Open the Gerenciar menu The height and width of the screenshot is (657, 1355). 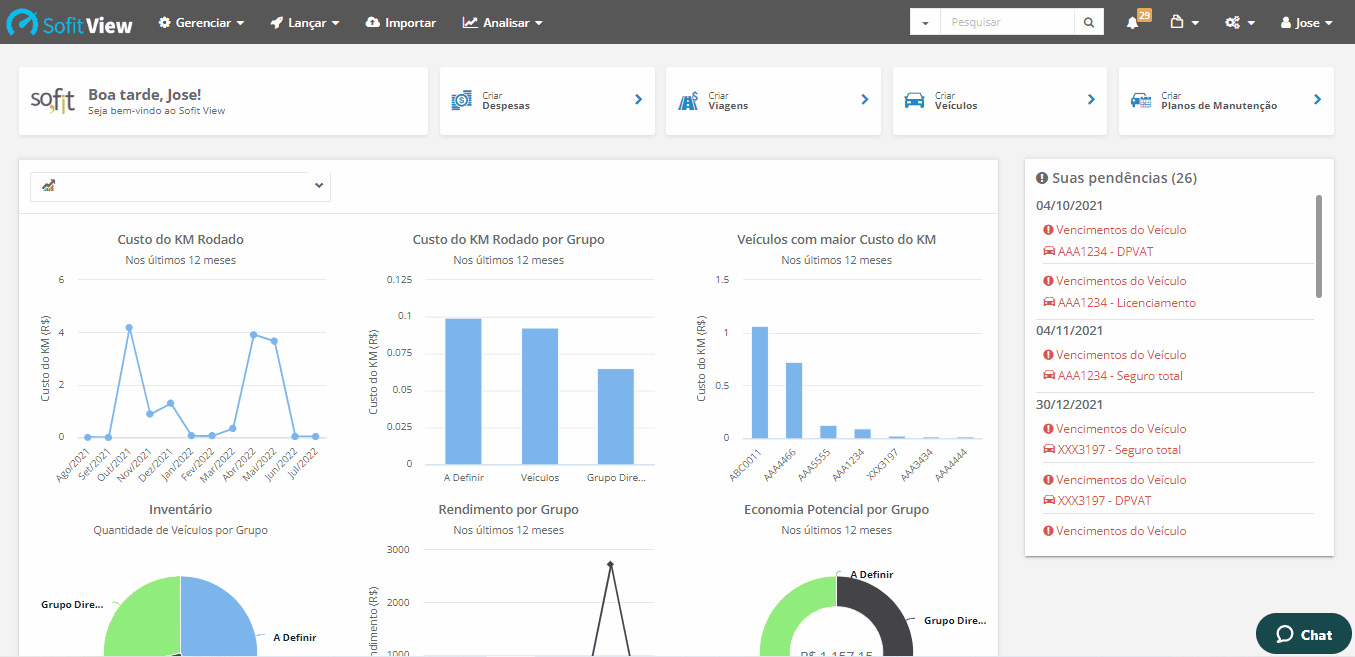[x=201, y=22]
